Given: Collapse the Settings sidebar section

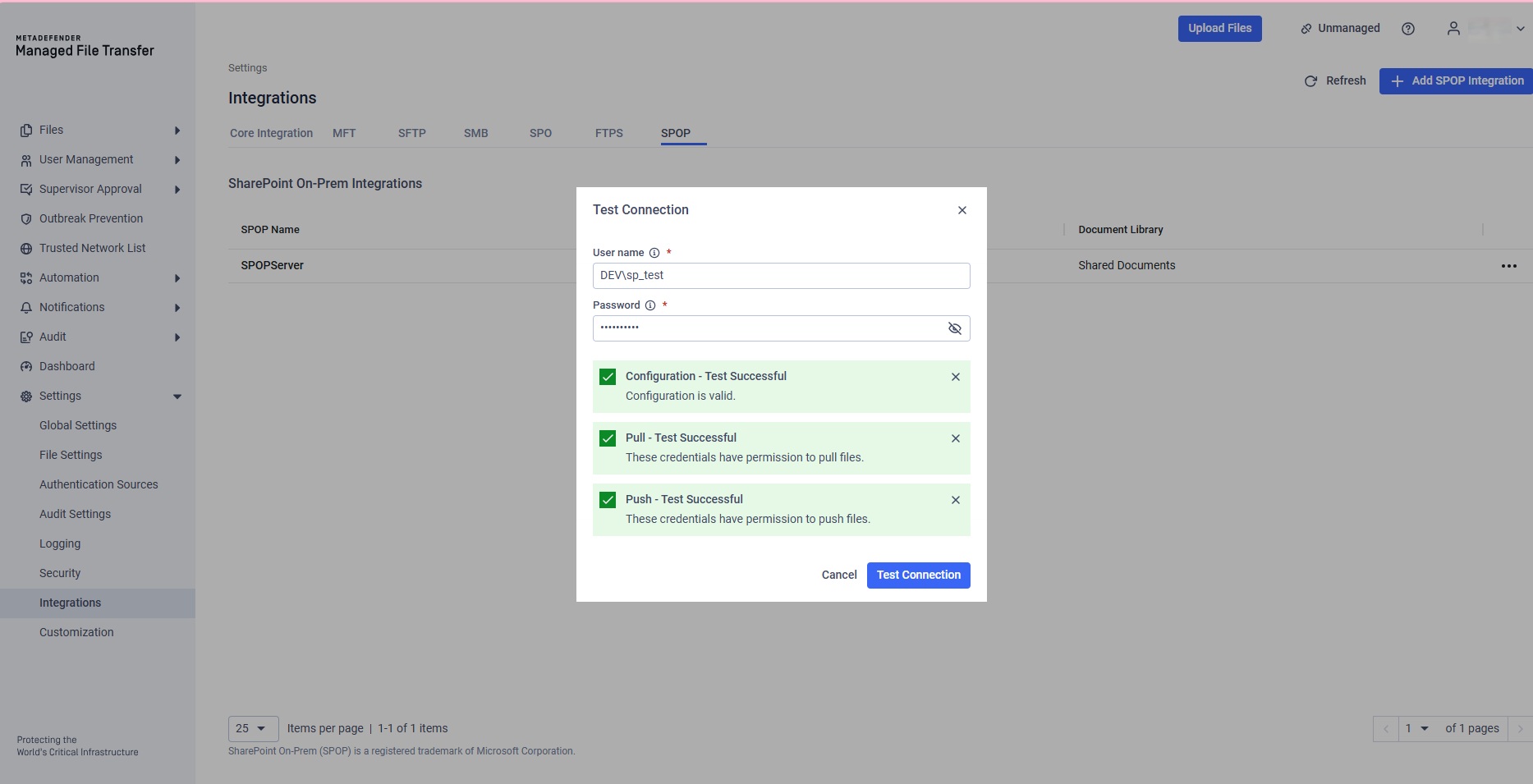Looking at the screenshot, I should click(x=177, y=397).
